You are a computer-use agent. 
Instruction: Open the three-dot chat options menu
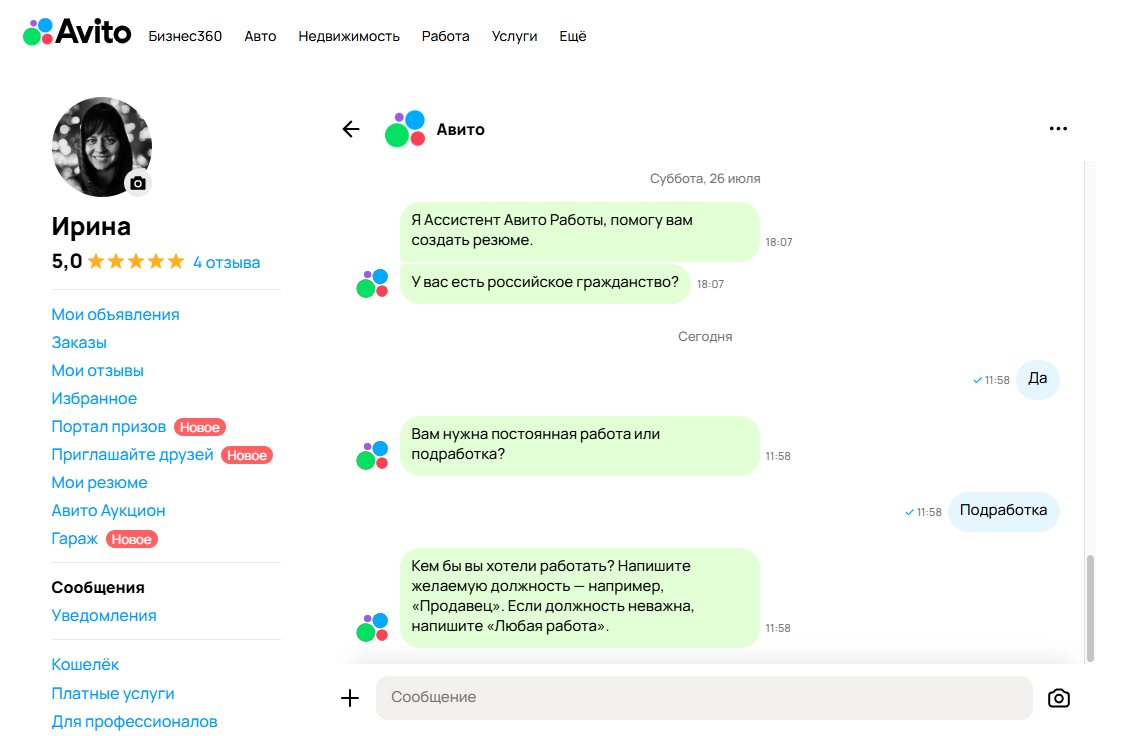1058,129
